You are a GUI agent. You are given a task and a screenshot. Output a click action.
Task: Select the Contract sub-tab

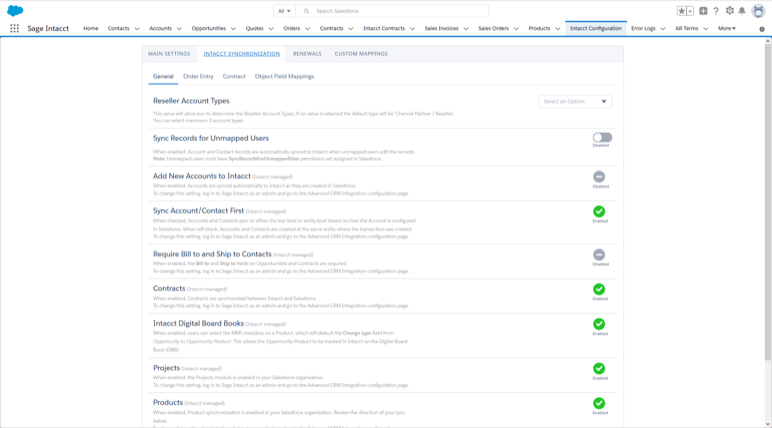point(234,76)
